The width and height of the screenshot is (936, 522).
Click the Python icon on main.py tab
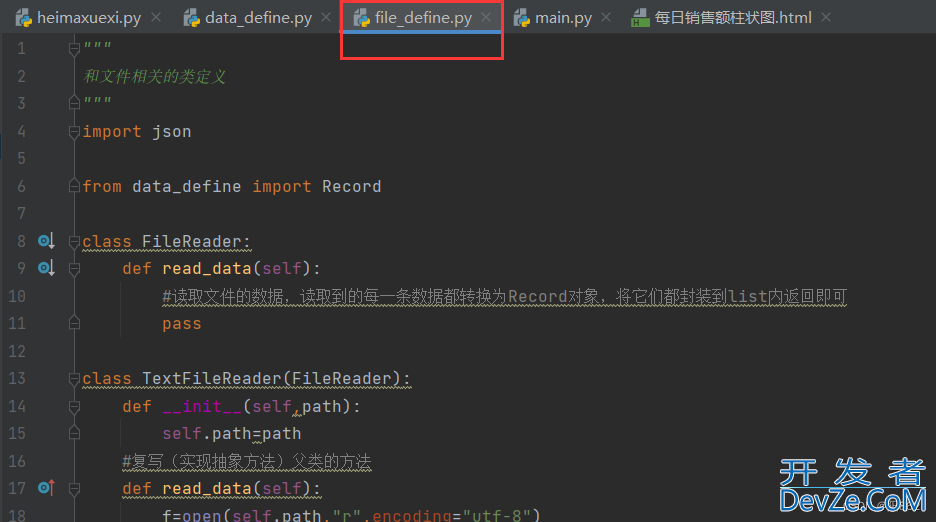521,19
